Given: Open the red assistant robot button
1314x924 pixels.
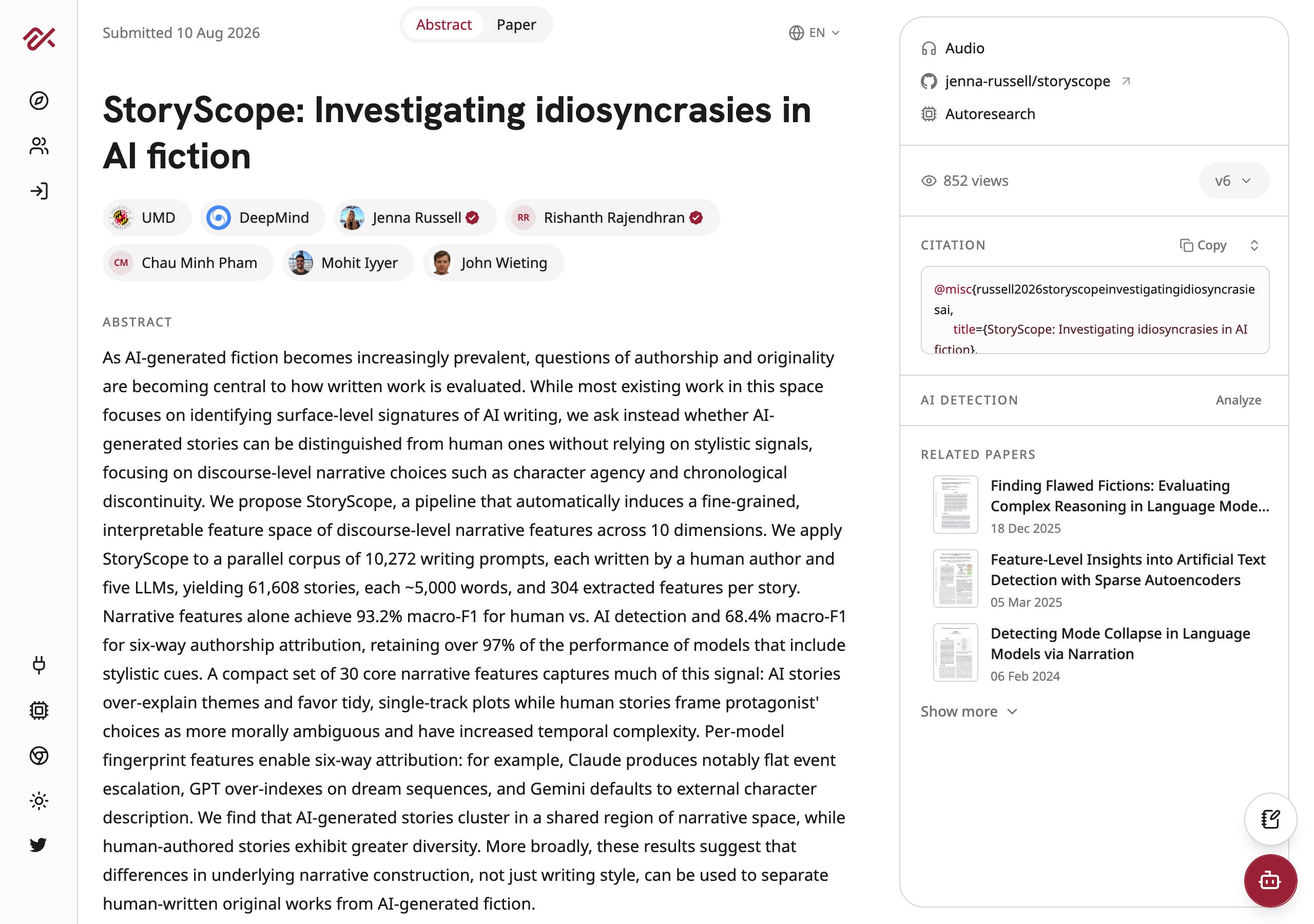Looking at the screenshot, I should [x=1270, y=880].
